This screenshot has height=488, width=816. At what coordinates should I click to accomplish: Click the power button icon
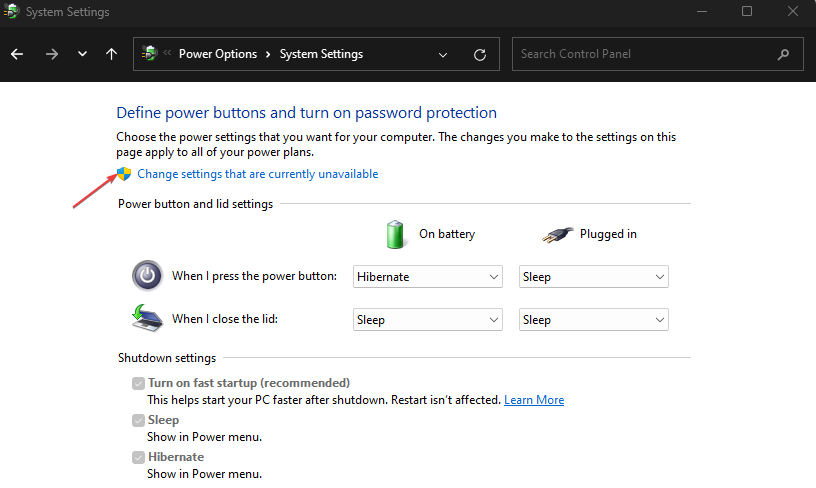[x=147, y=275]
